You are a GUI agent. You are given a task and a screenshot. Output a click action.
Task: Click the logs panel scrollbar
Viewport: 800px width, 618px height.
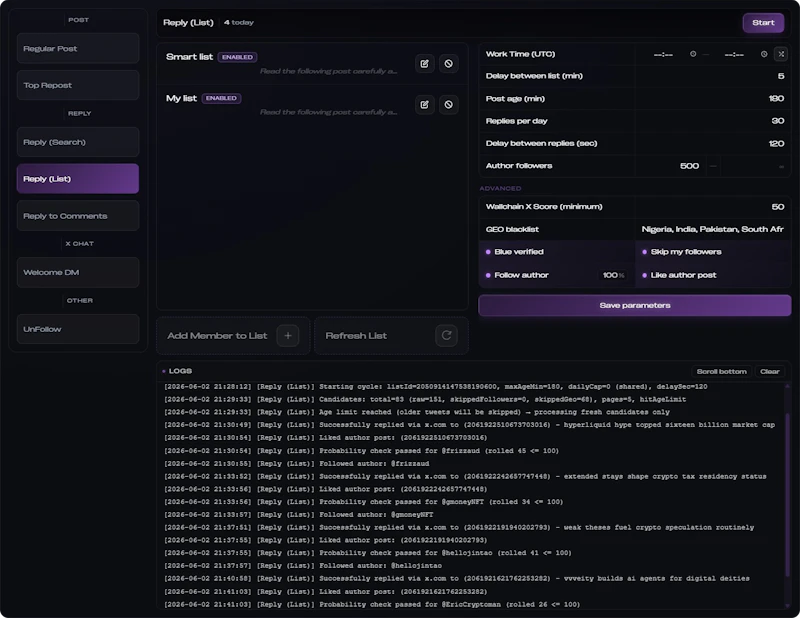pyautogui.click(x=787, y=495)
